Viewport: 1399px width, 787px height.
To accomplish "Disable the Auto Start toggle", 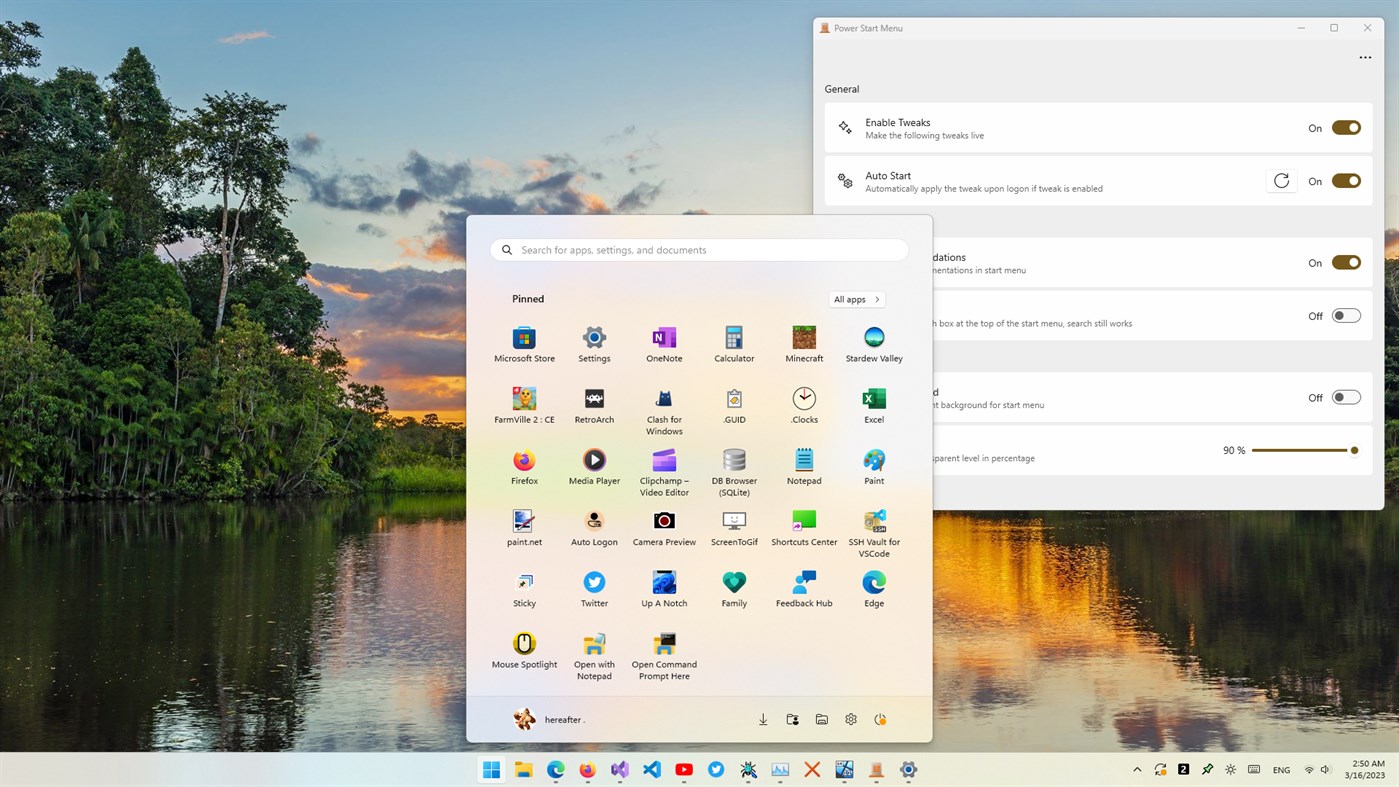I will (x=1346, y=181).
